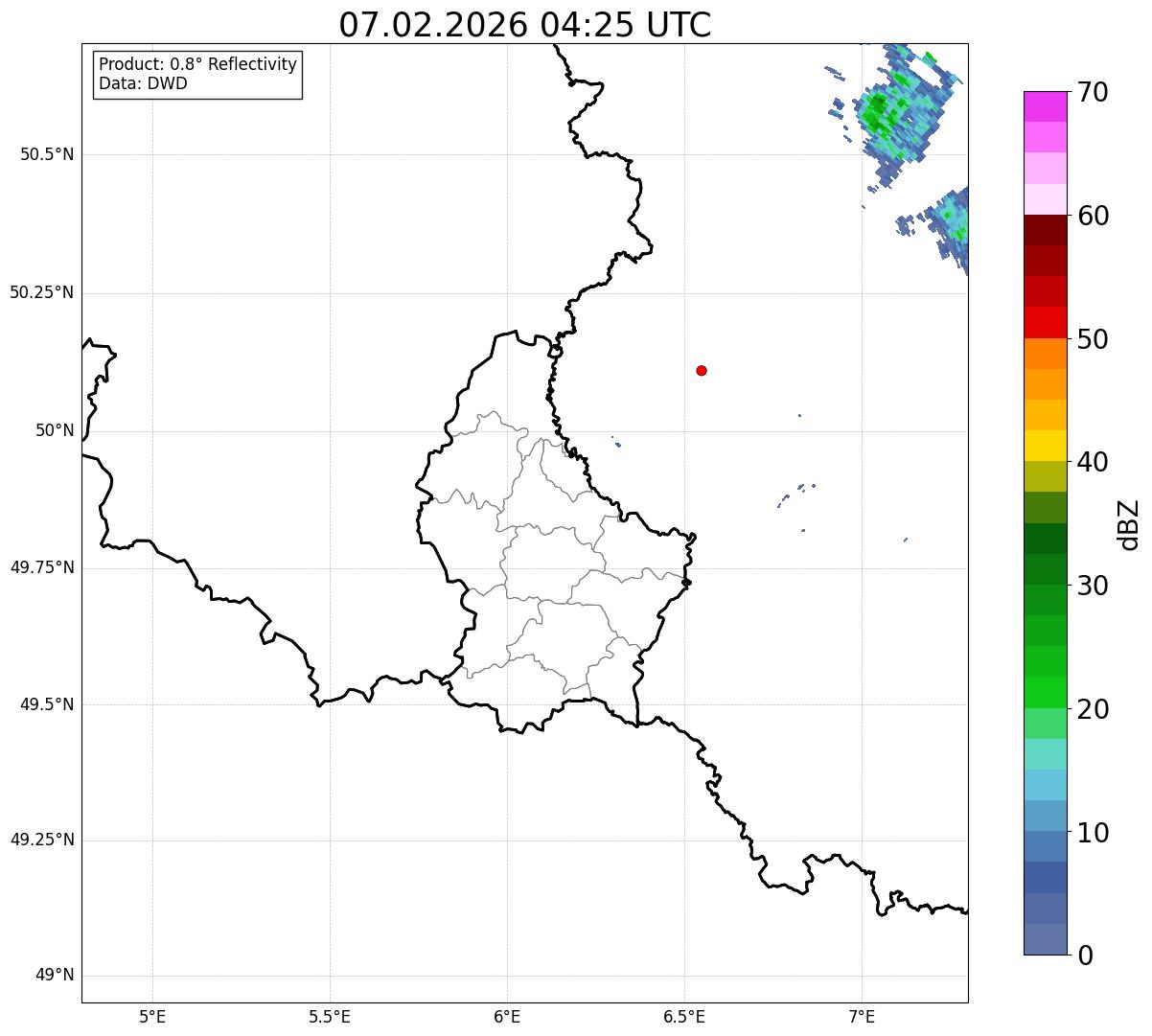
Task: Click the orange swatch just below 50
Action: pos(1045,354)
